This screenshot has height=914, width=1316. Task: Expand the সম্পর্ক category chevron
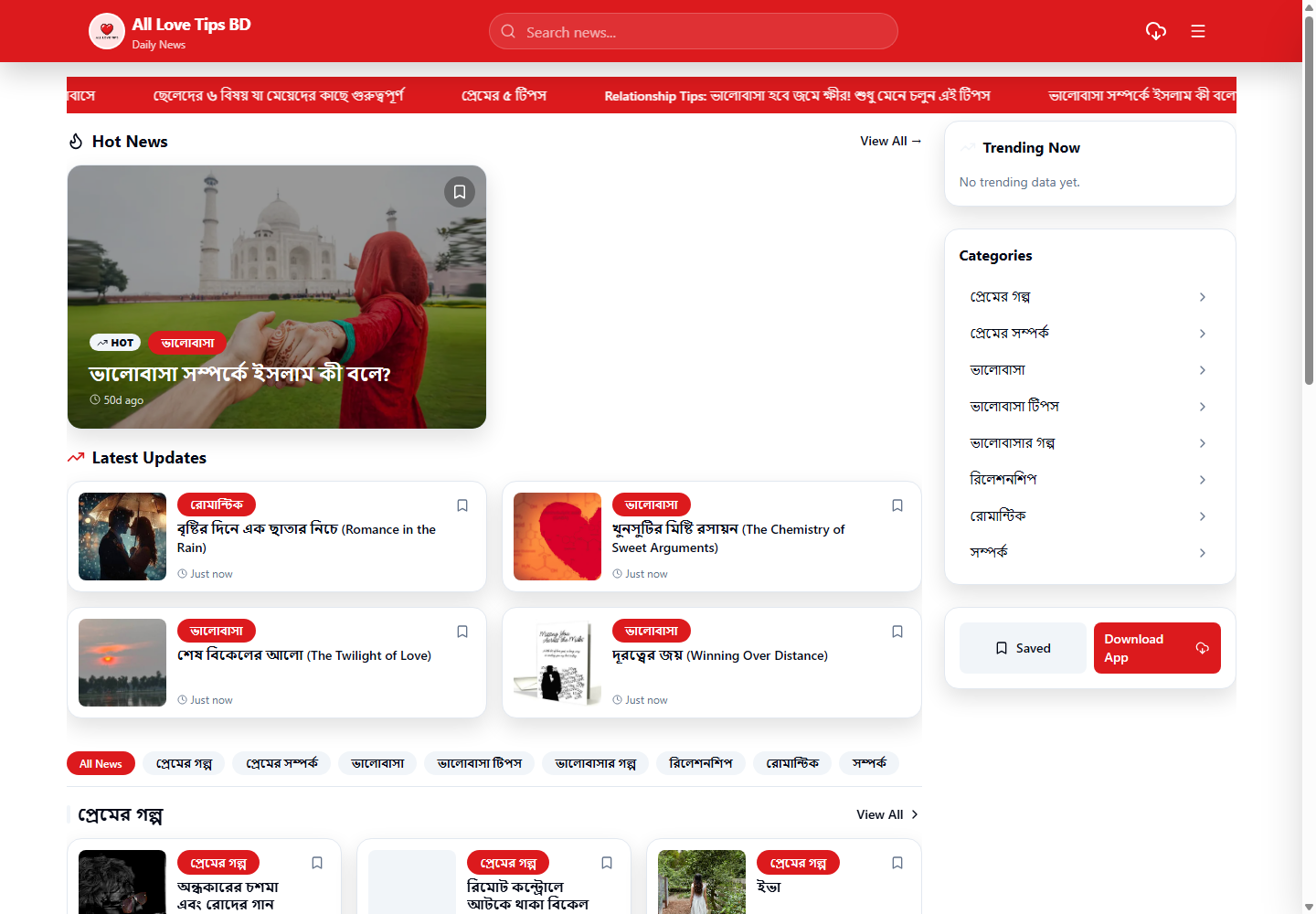[1203, 553]
